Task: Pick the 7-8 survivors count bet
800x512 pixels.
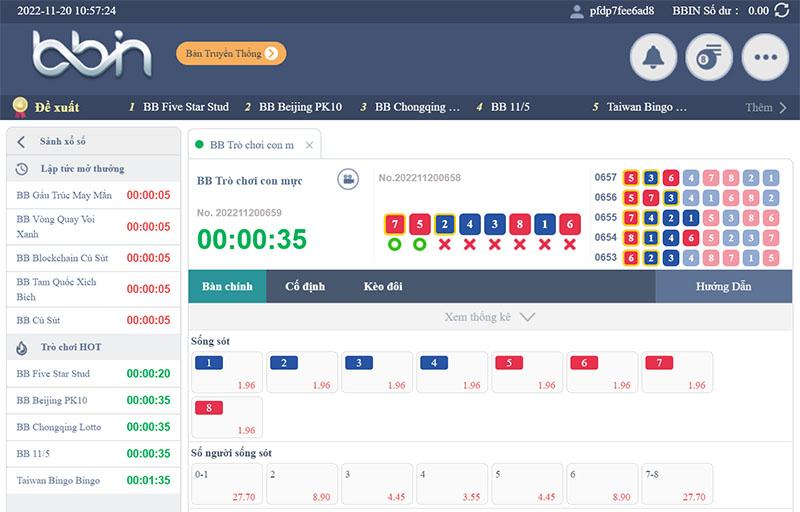Action: pyautogui.click(x=677, y=483)
